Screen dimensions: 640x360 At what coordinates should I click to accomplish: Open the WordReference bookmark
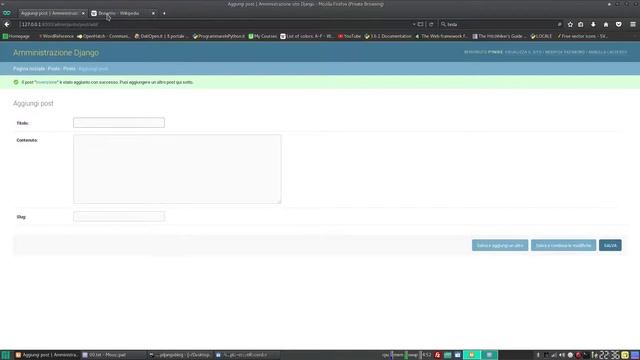56,36
